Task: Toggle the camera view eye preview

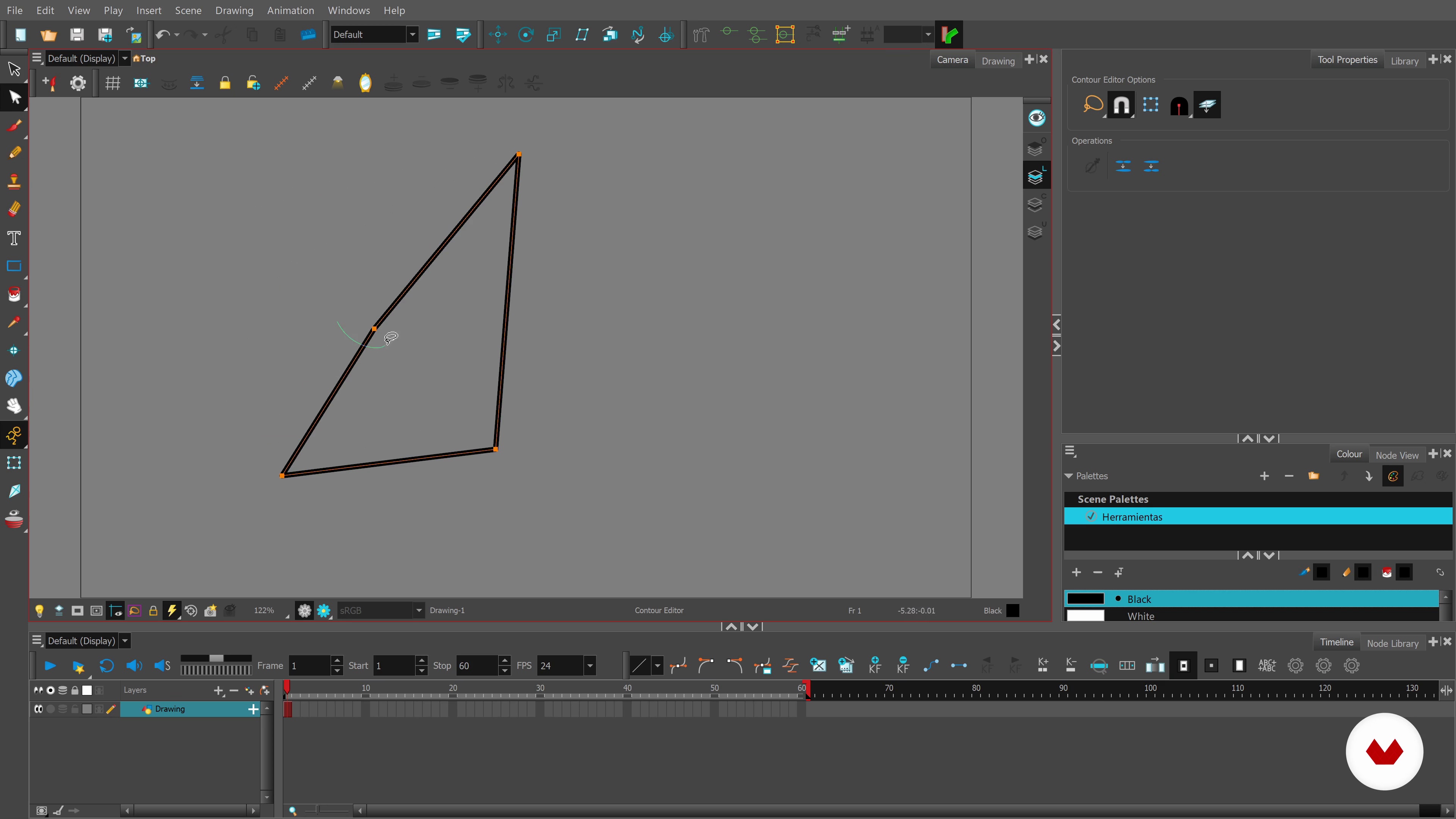Action: (x=1037, y=118)
